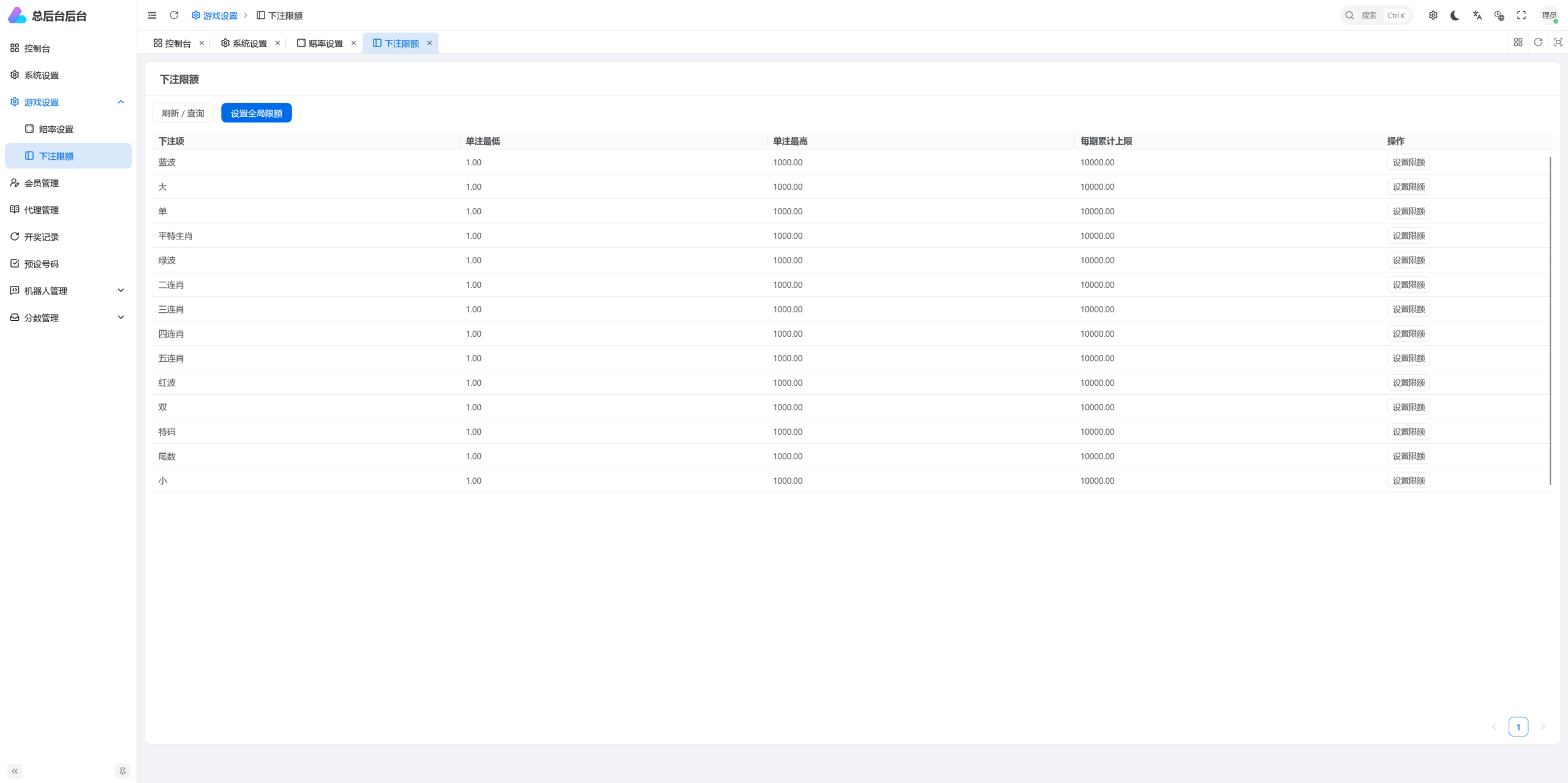
Task: Switch to the 系统设置 tab
Action: click(244, 43)
